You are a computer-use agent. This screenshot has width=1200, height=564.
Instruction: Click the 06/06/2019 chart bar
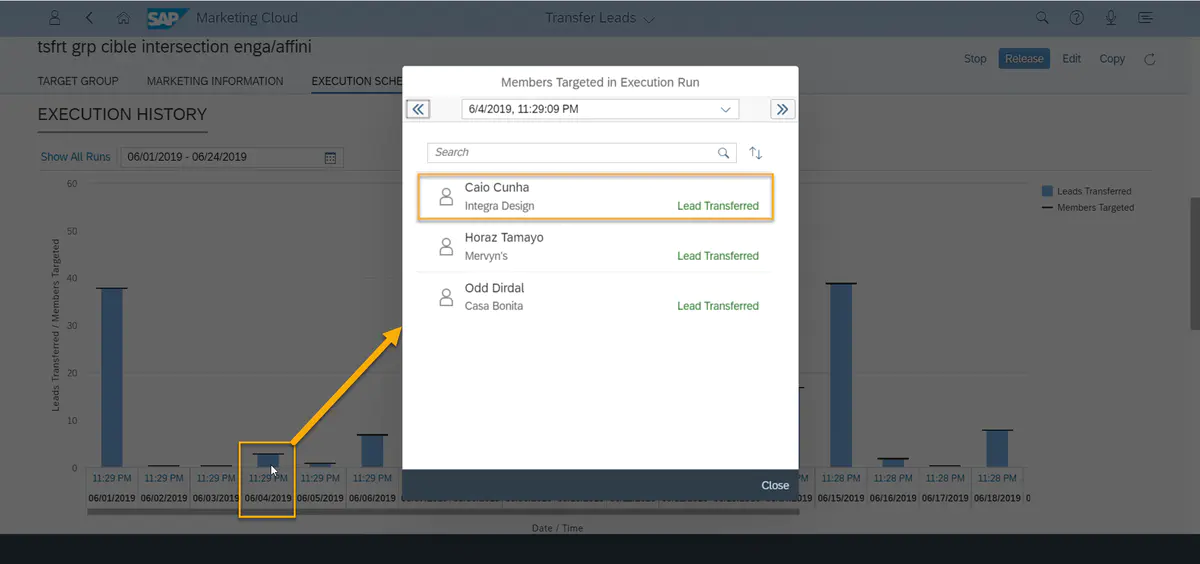tap(372, 451)
